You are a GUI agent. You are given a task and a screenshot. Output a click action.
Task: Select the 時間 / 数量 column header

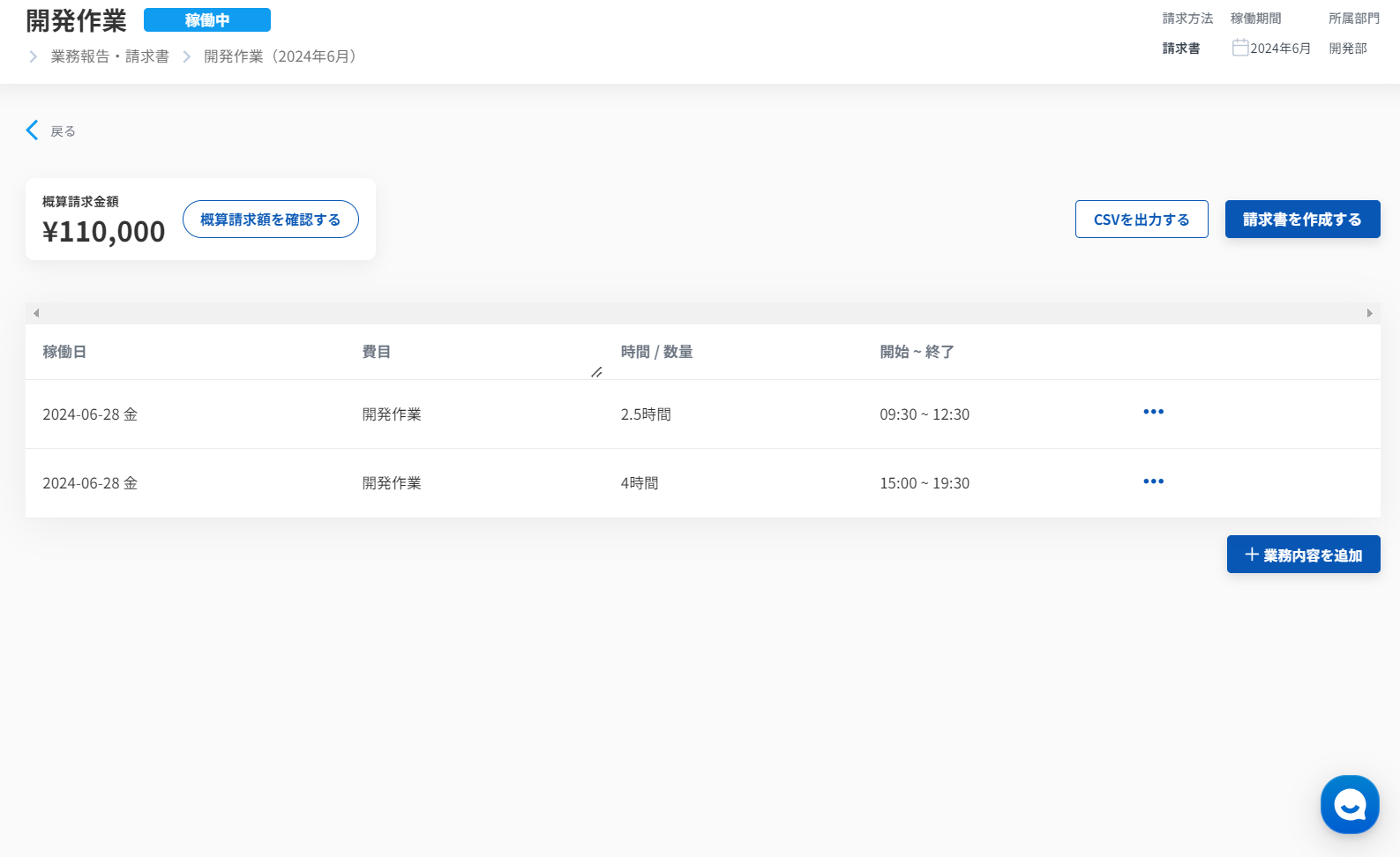[656, 352]
